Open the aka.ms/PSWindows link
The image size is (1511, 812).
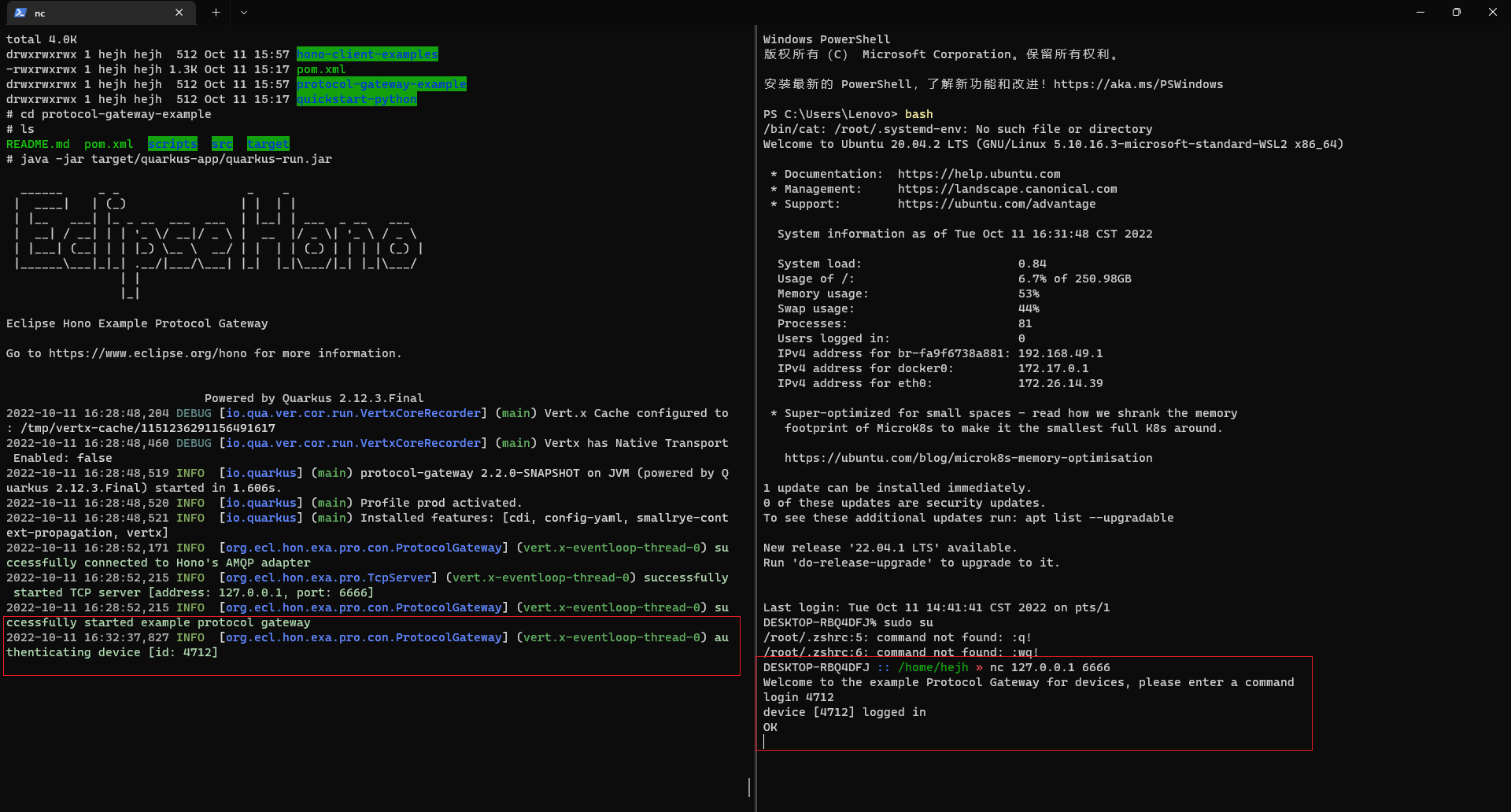[x=1137, y=84]
